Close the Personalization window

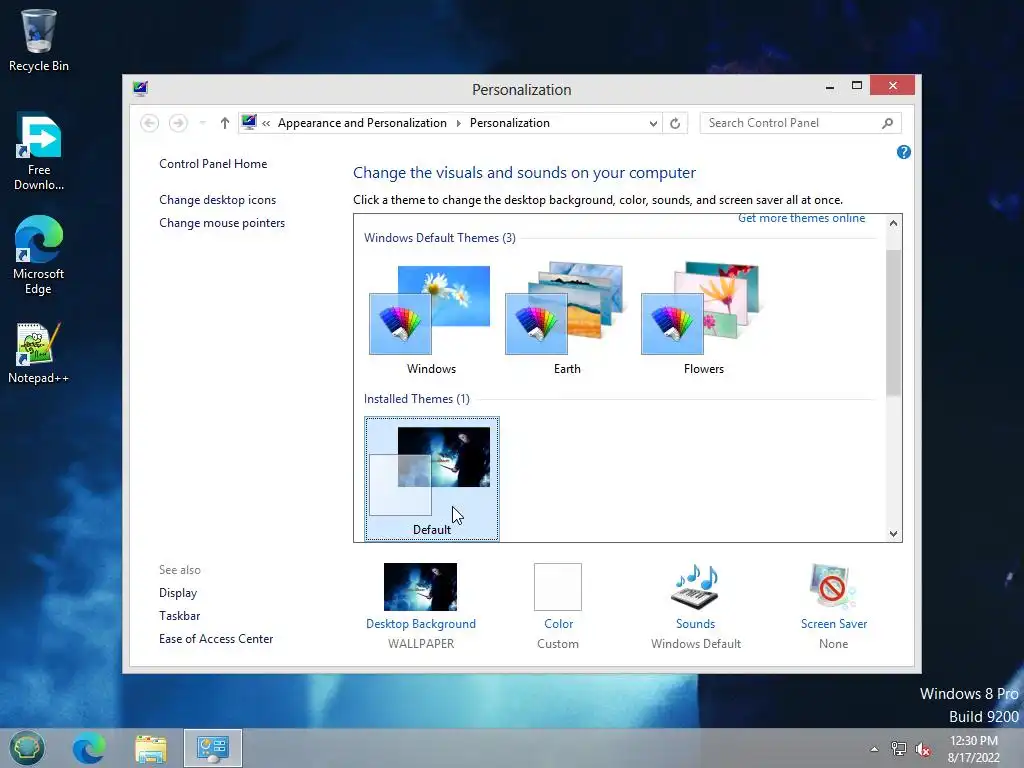coord(892,86)
